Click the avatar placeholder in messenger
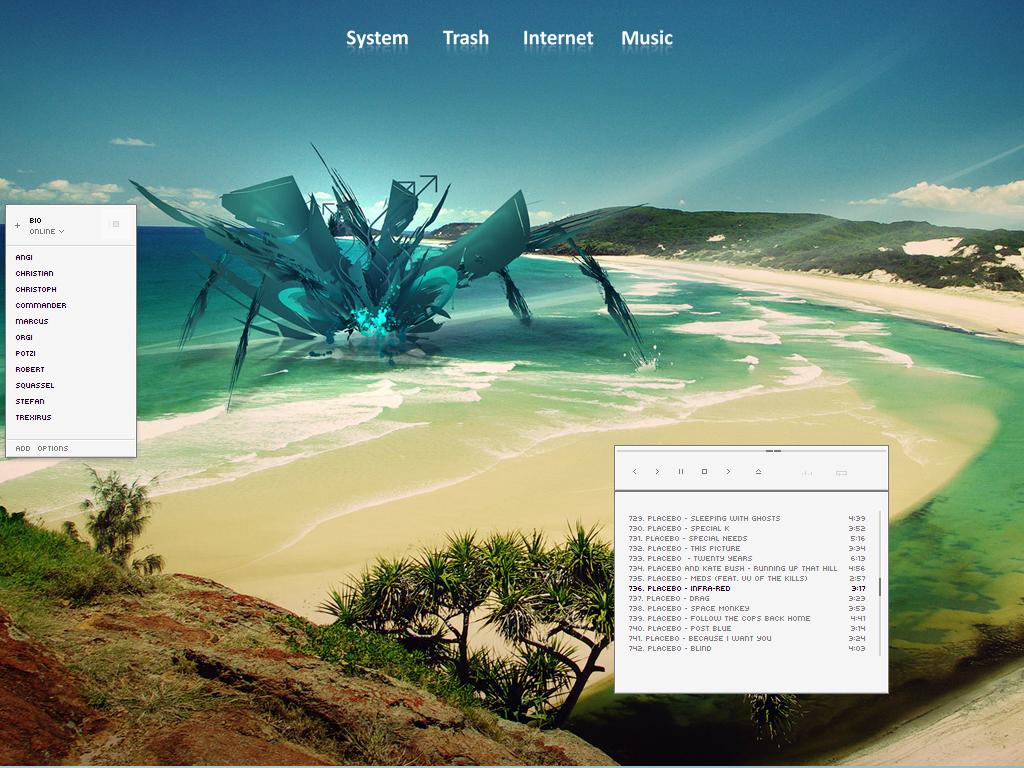Screen dimensions: 1024x768 tap(116, 224)
